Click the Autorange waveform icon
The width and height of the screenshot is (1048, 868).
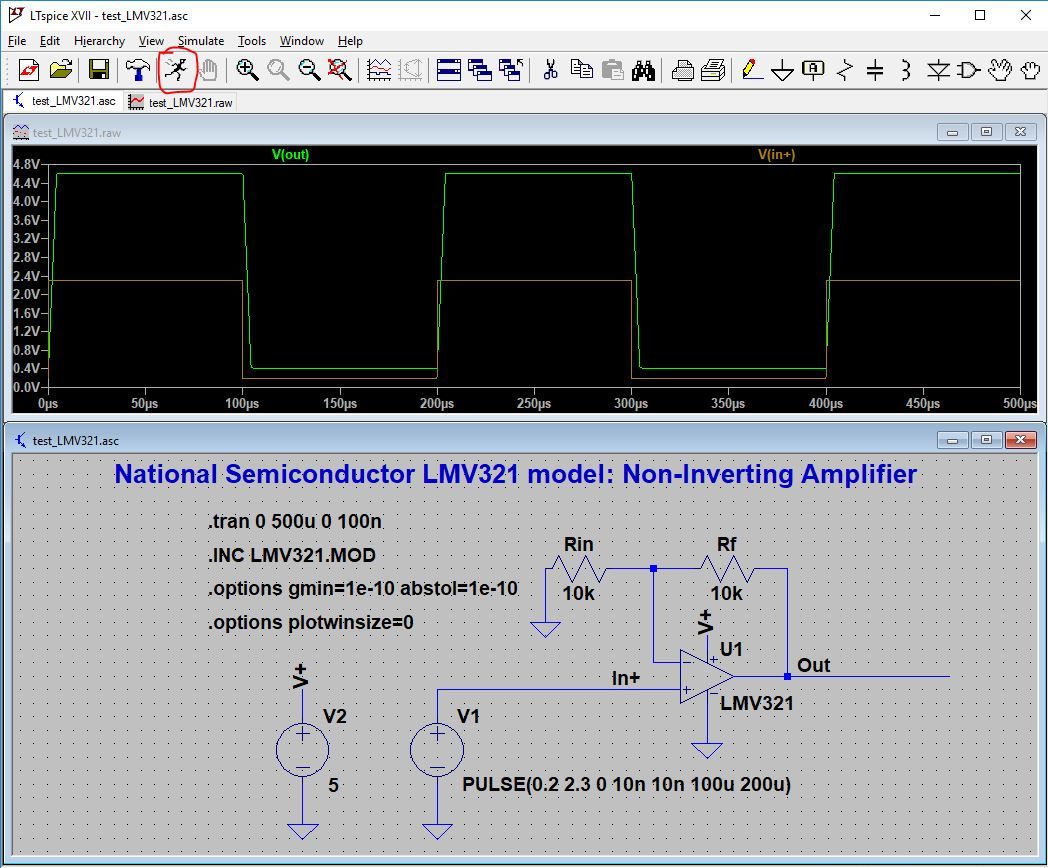379,69
